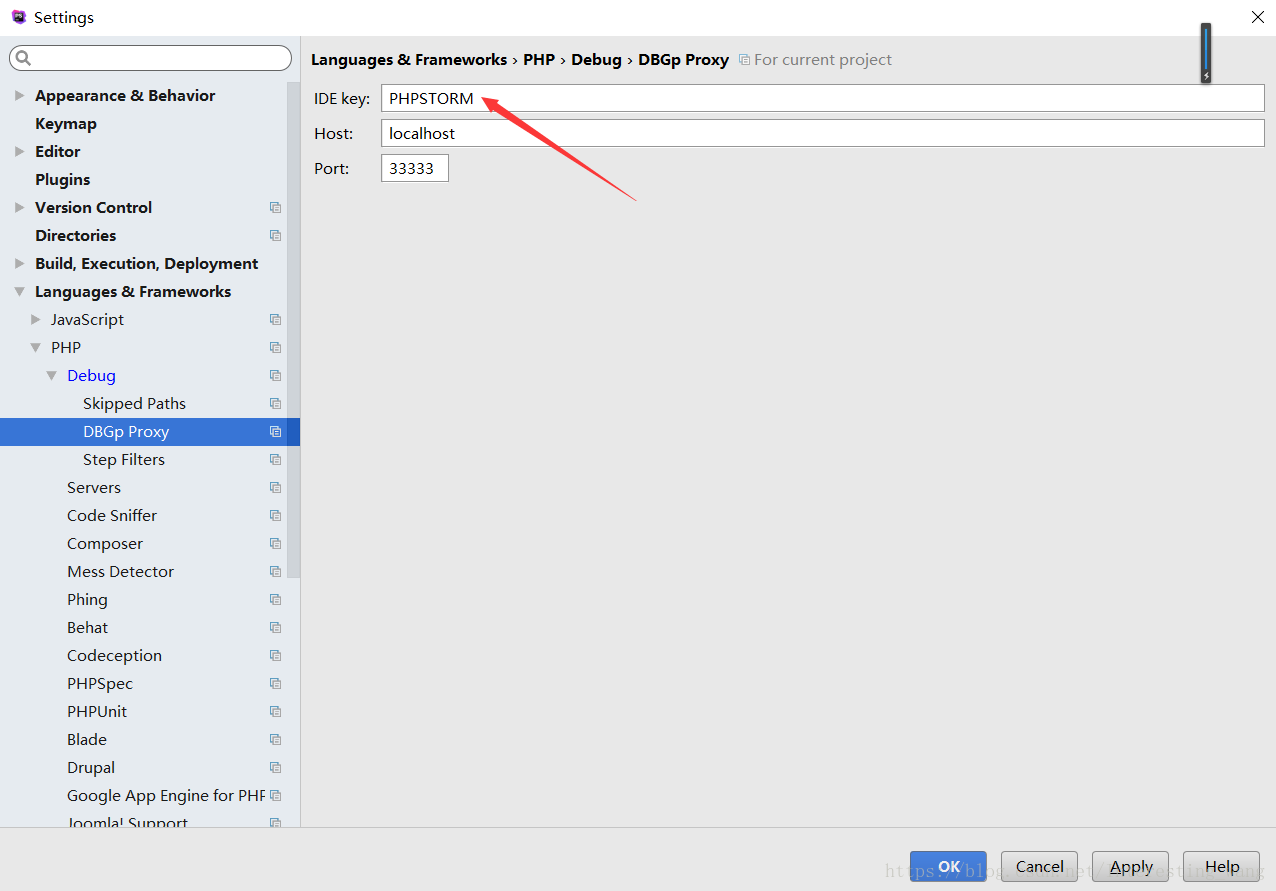Open PHPSpec settings
The image size is (1276, 891).
(100, 684)
